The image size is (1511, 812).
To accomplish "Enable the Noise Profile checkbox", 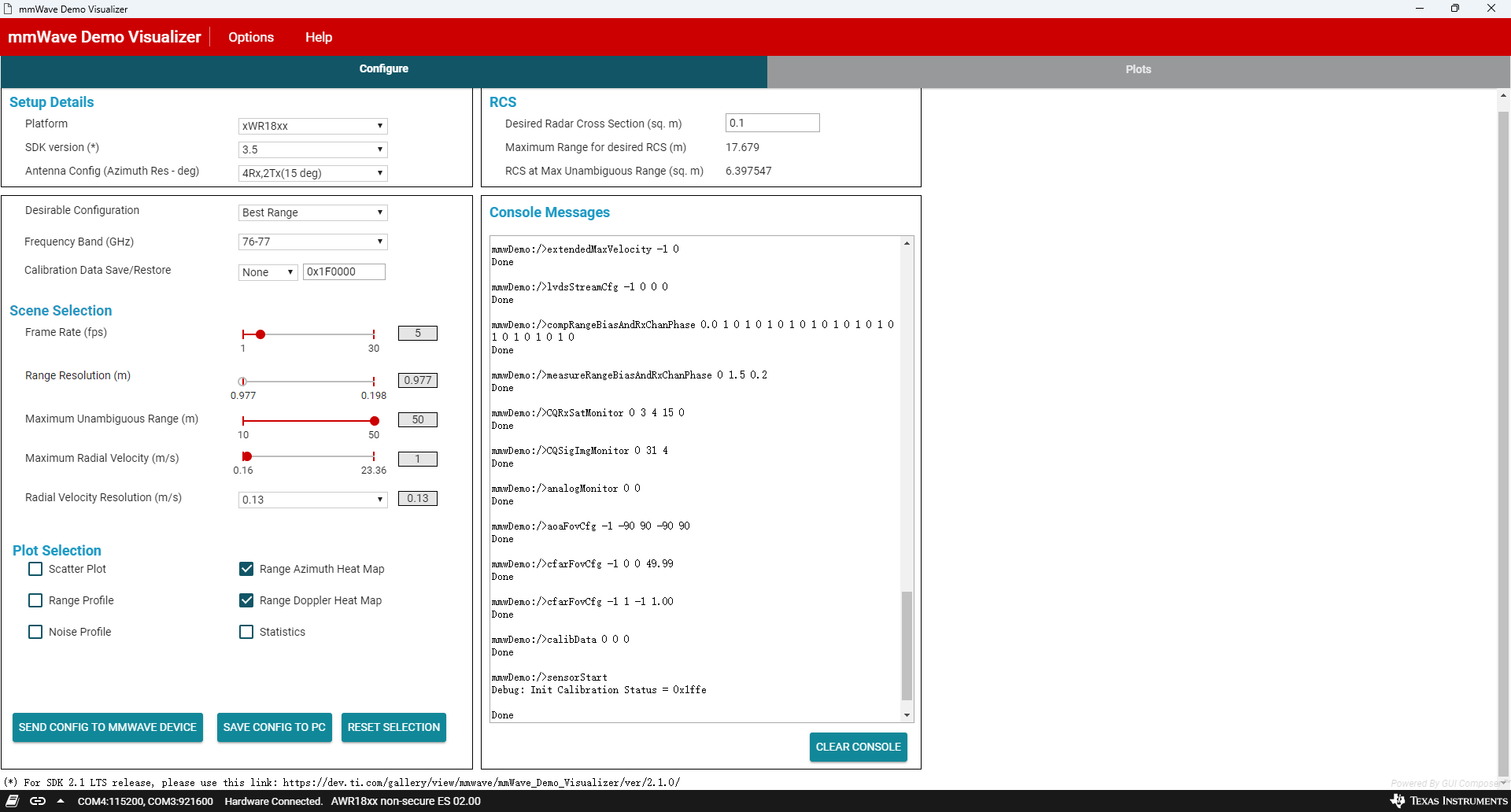I will (x=35, y=632).
